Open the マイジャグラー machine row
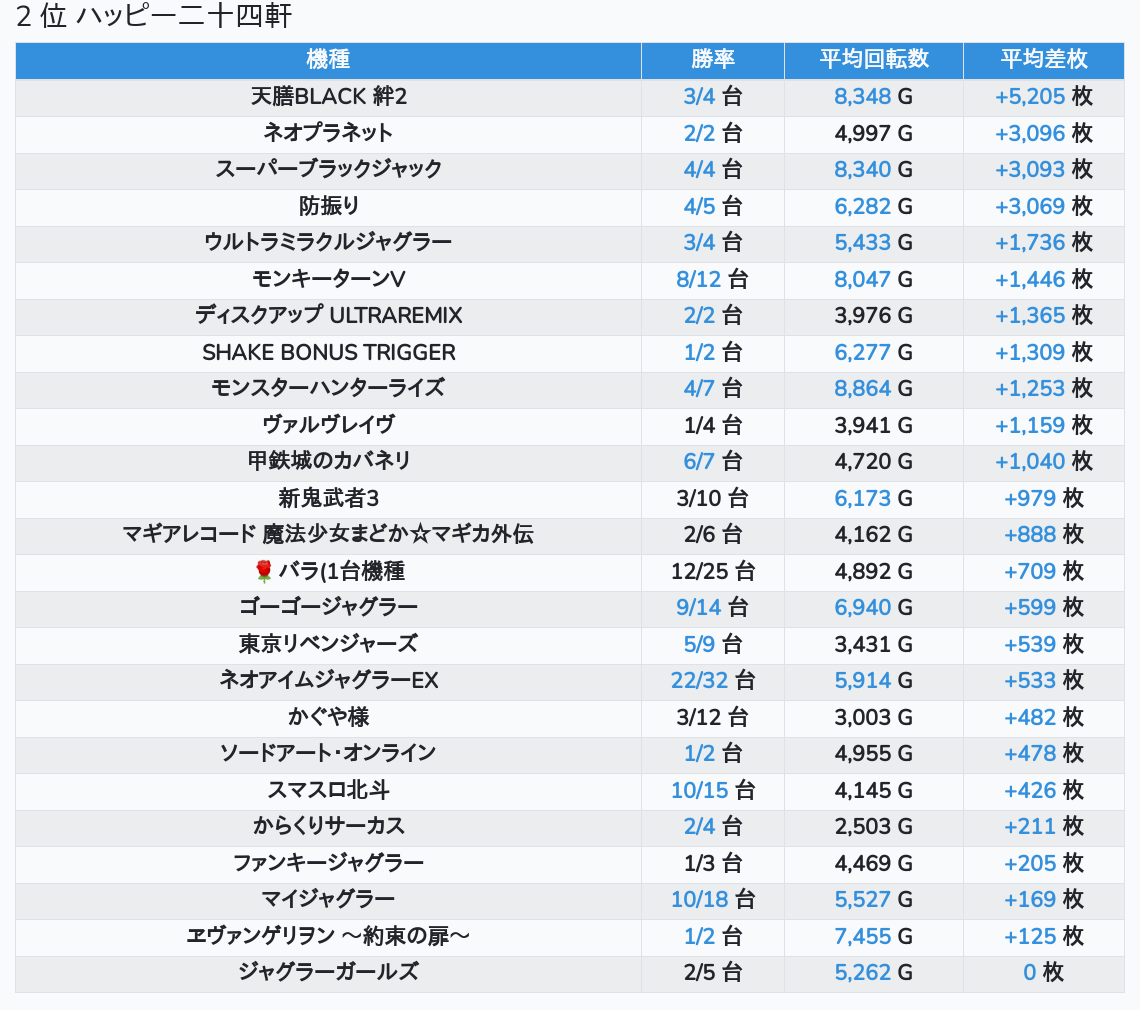 click(x=328, y=899)
